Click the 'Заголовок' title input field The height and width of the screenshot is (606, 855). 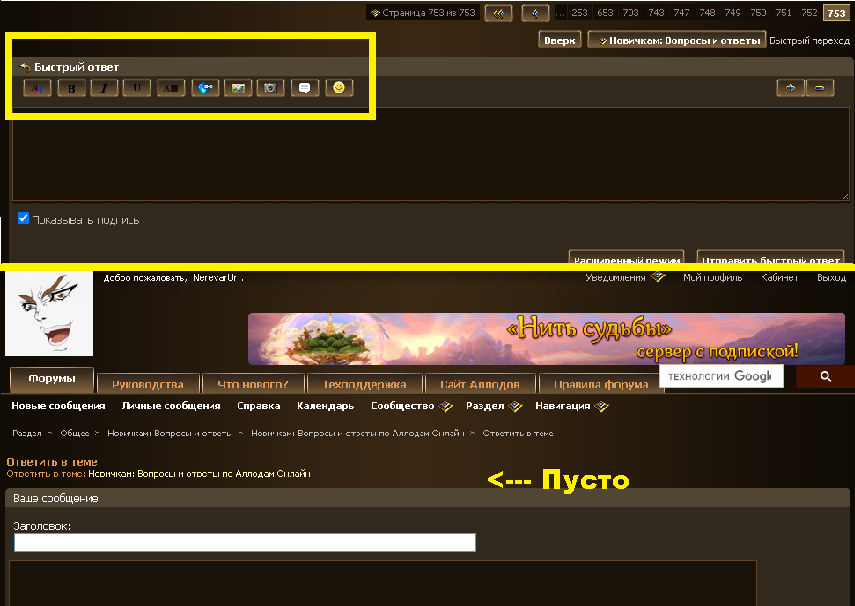tap(244, 542)
